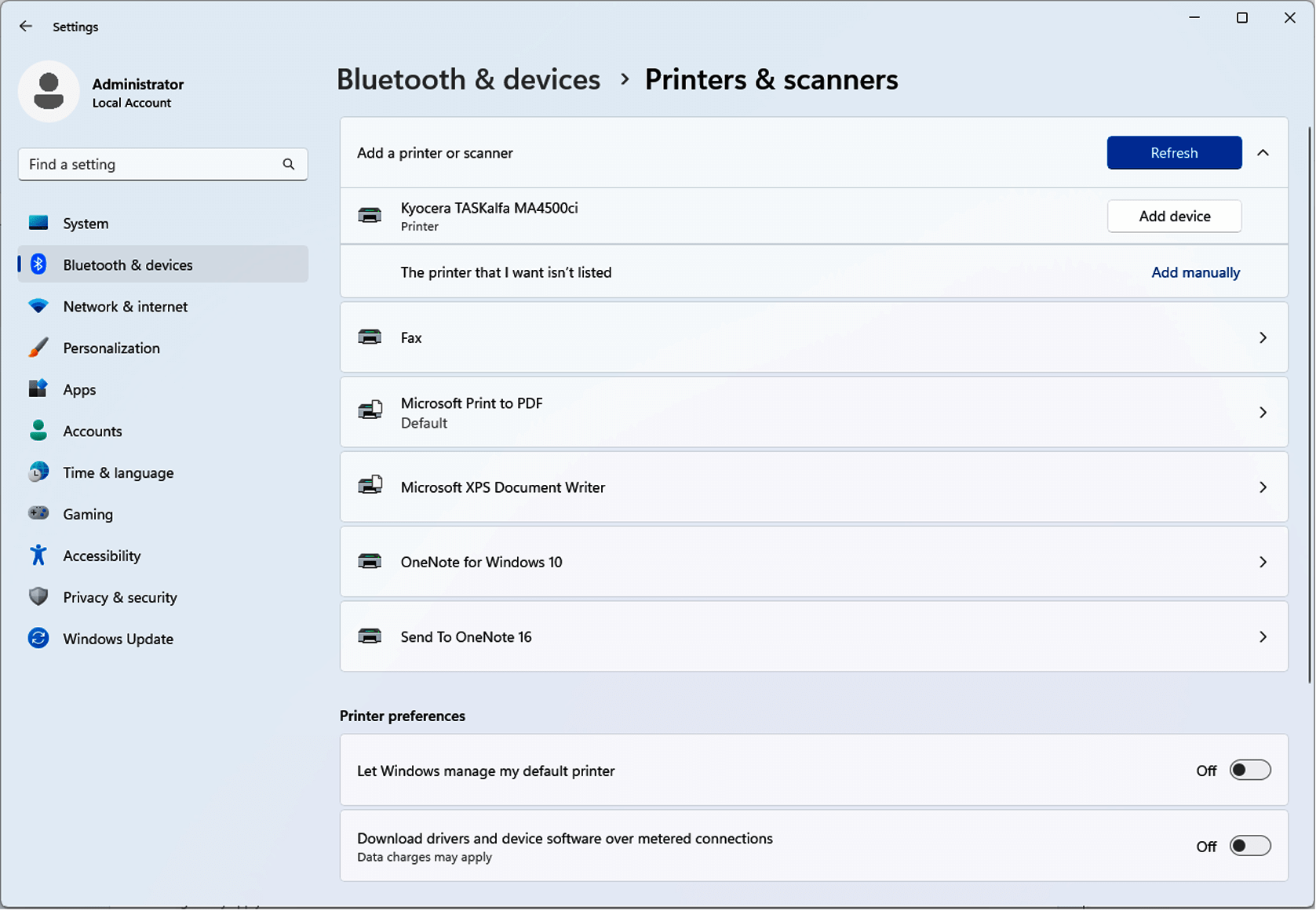Viewport: 1316px width, 911px height.
Task: Click the Network & internet wifi icon
Action: pos(38,306)
